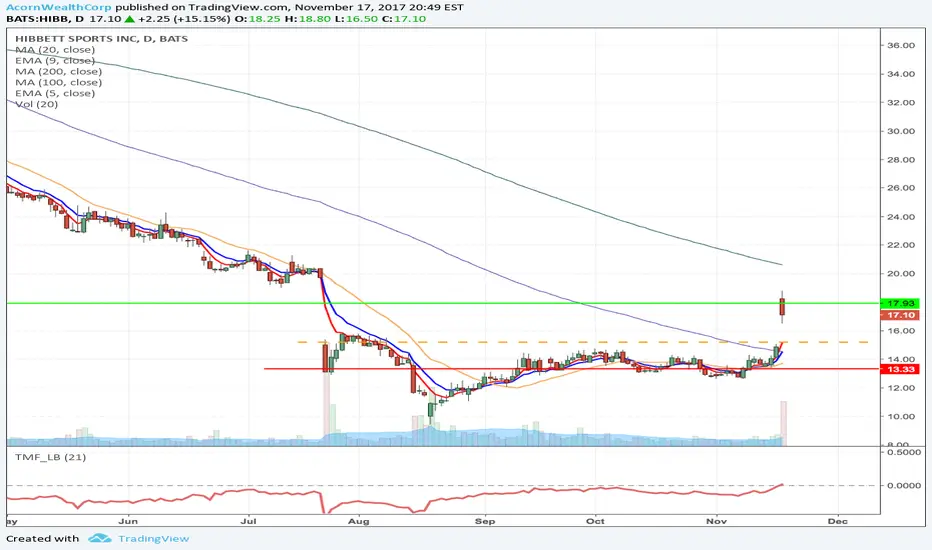Click the TradingView logo icon at bottom
932x550 pixels.
point(99,538)
